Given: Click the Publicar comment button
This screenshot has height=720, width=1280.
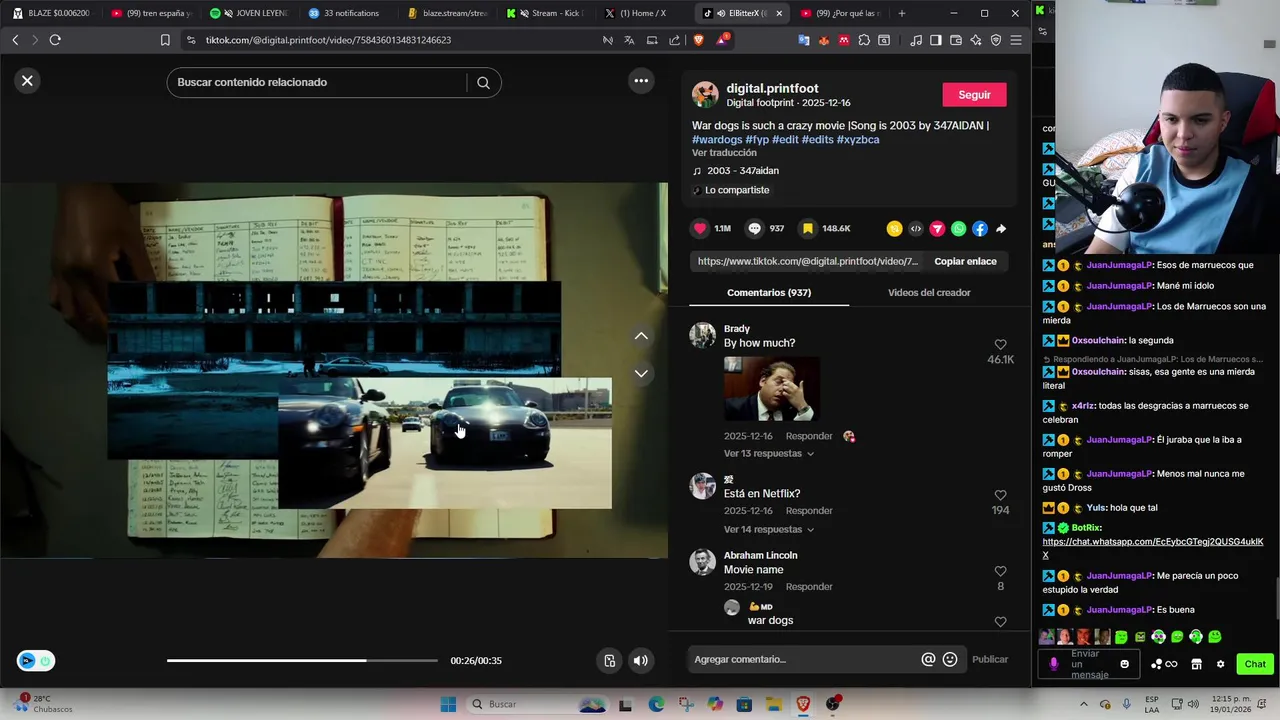Looking at the screenshot, I should [990, 659].
